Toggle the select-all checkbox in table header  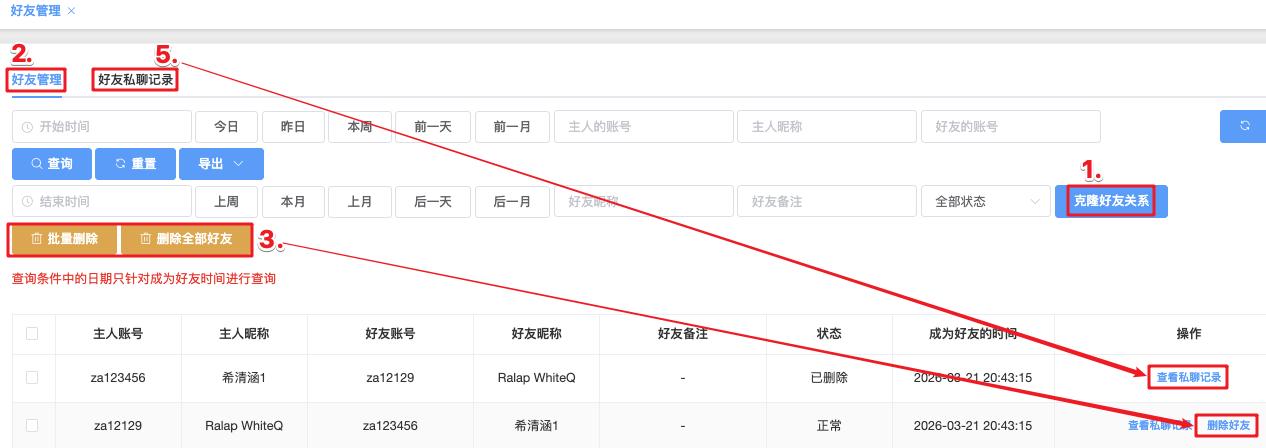click(x=32, y=334)
